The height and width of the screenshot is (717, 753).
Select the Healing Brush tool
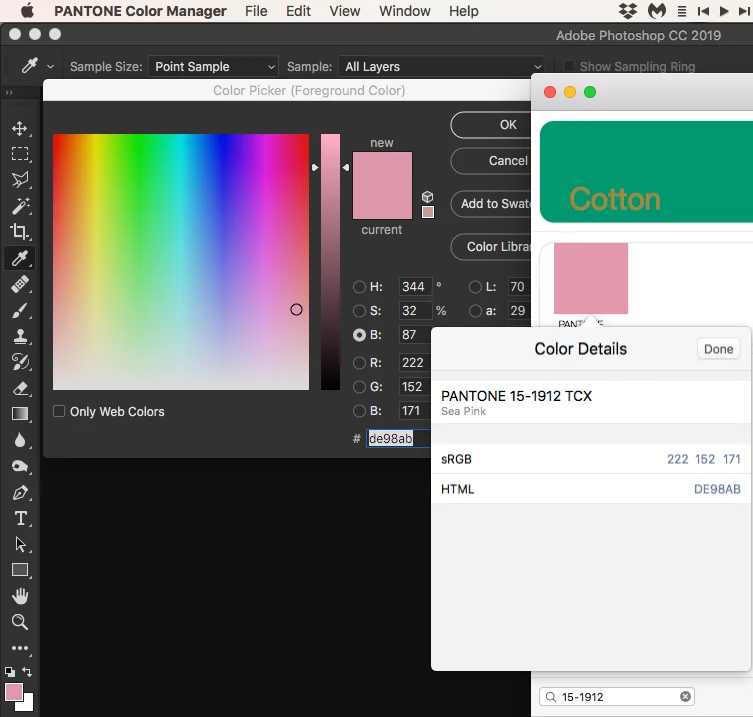coord(20,284)
